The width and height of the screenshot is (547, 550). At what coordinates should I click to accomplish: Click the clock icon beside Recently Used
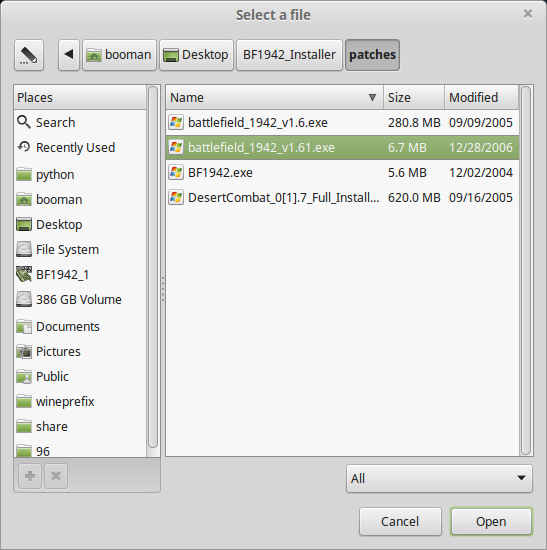click(24, 147)
